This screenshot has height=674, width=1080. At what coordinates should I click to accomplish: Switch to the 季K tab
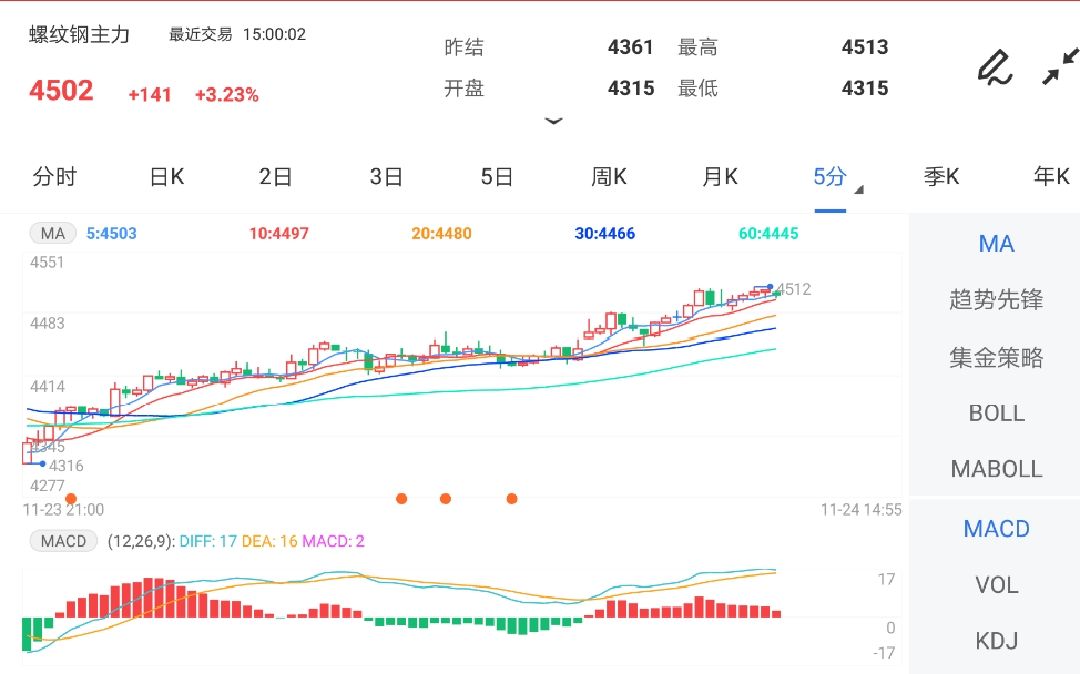pos(942,177)
